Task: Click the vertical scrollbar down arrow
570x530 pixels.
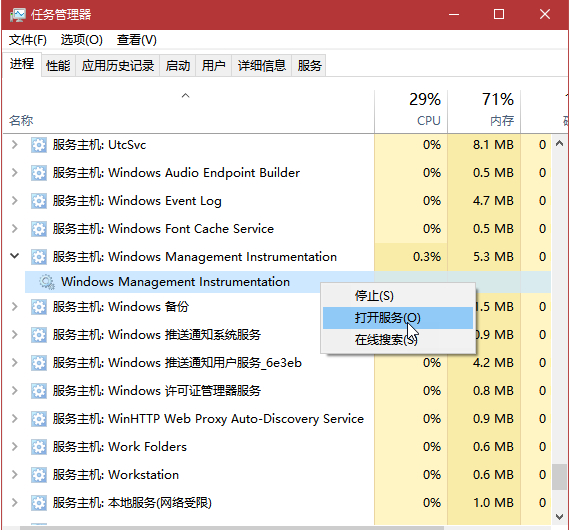Action: 559,517
